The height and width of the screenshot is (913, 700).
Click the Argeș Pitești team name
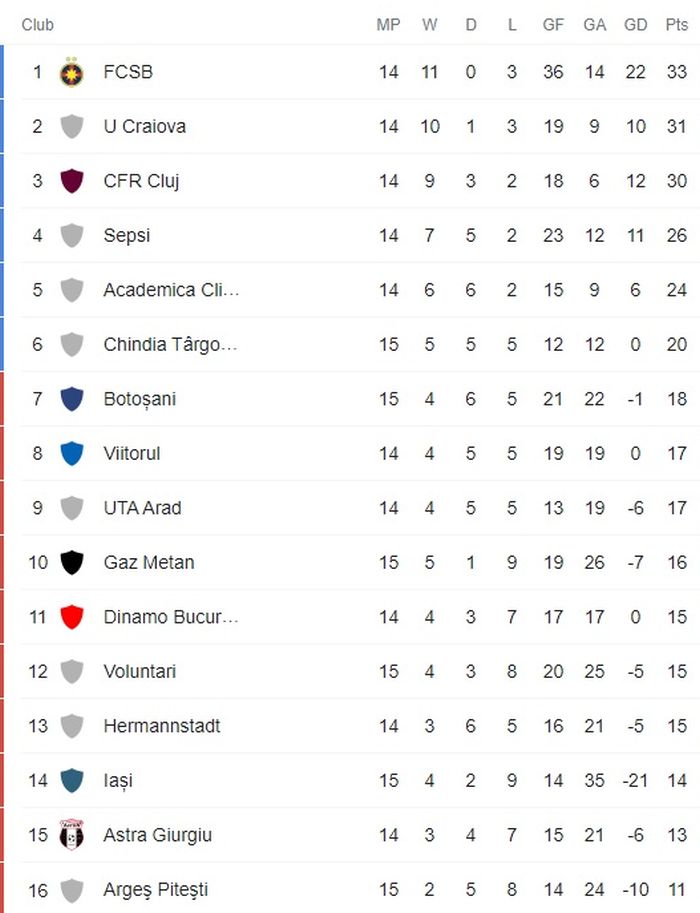tap(156, 889)
